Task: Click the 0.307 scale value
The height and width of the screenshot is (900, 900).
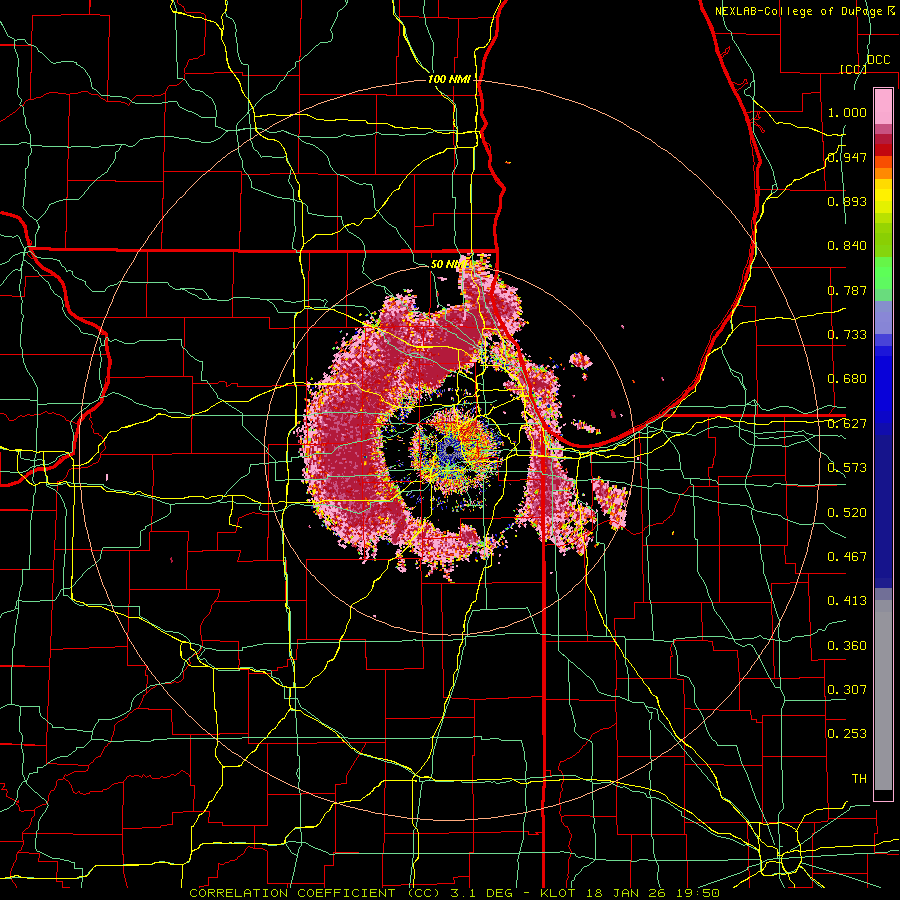Action: (847, 689)
